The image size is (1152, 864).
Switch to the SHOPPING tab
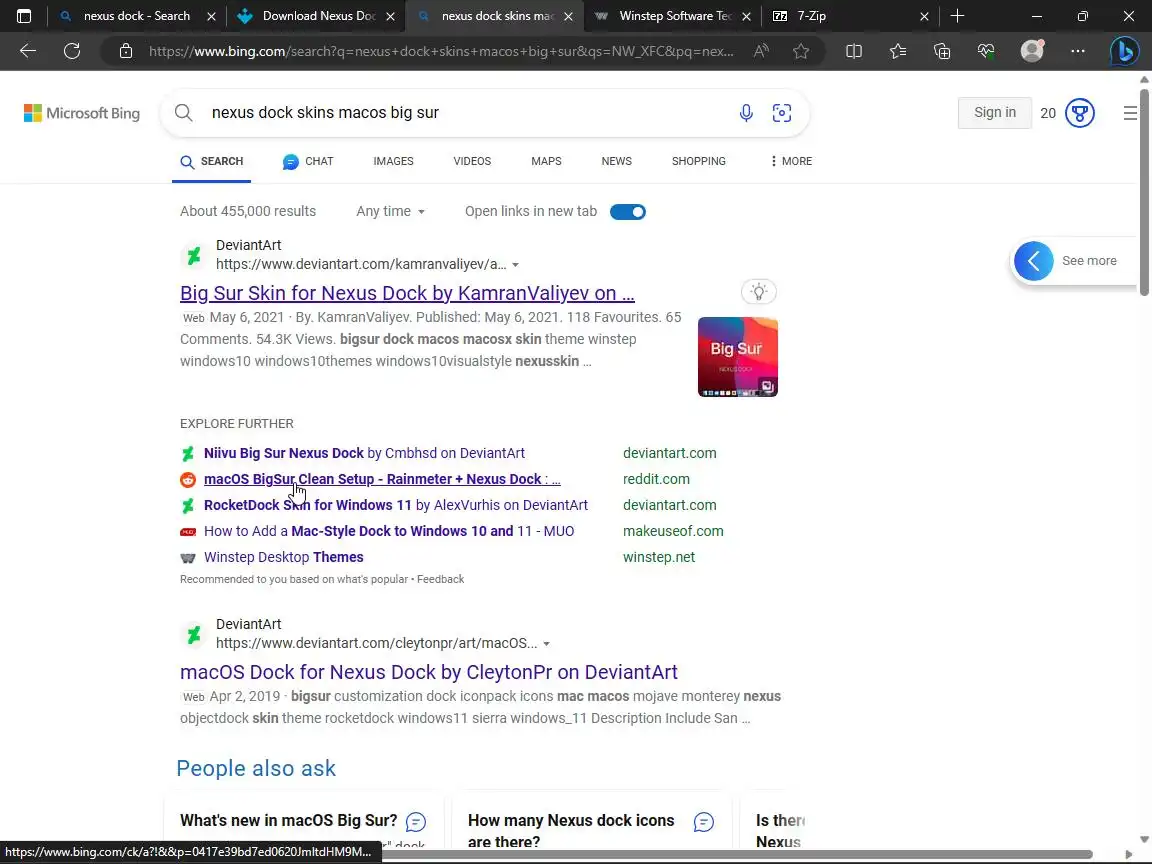pyautogui.click(x=699, y=161)
